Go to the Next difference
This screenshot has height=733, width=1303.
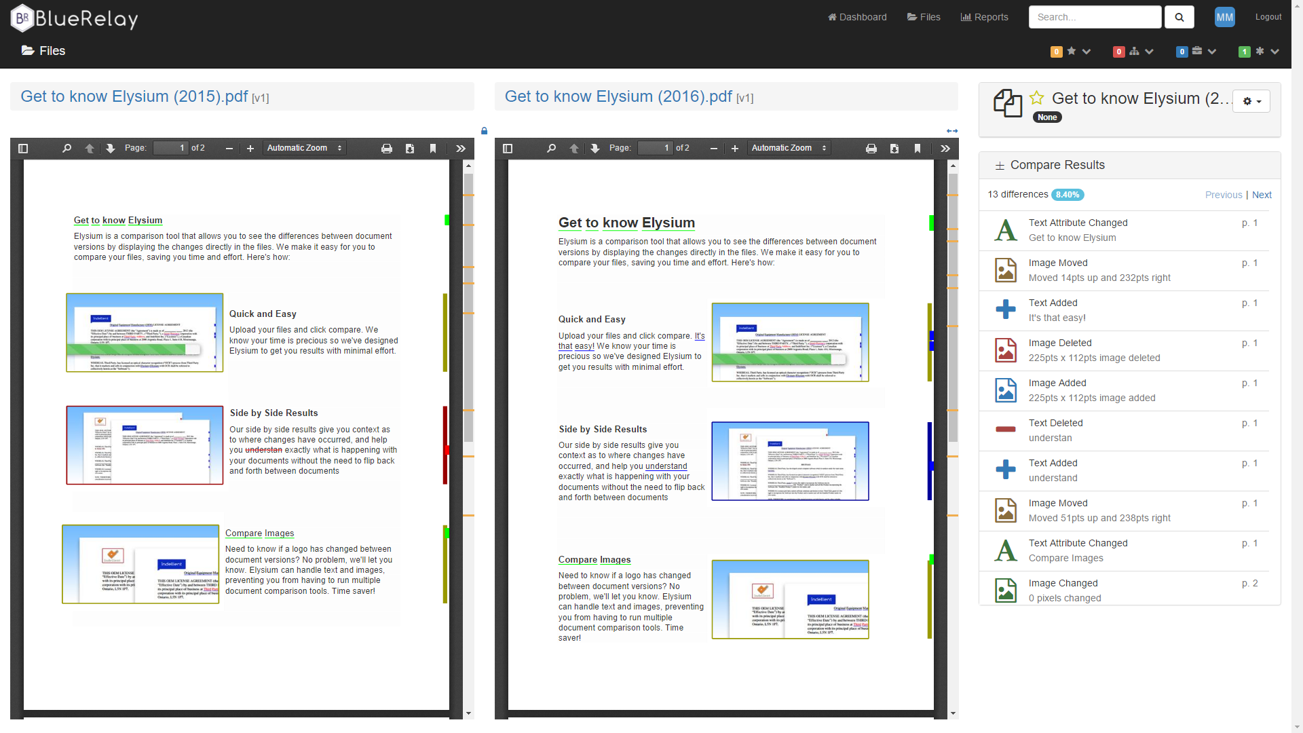click(1262, 195)
